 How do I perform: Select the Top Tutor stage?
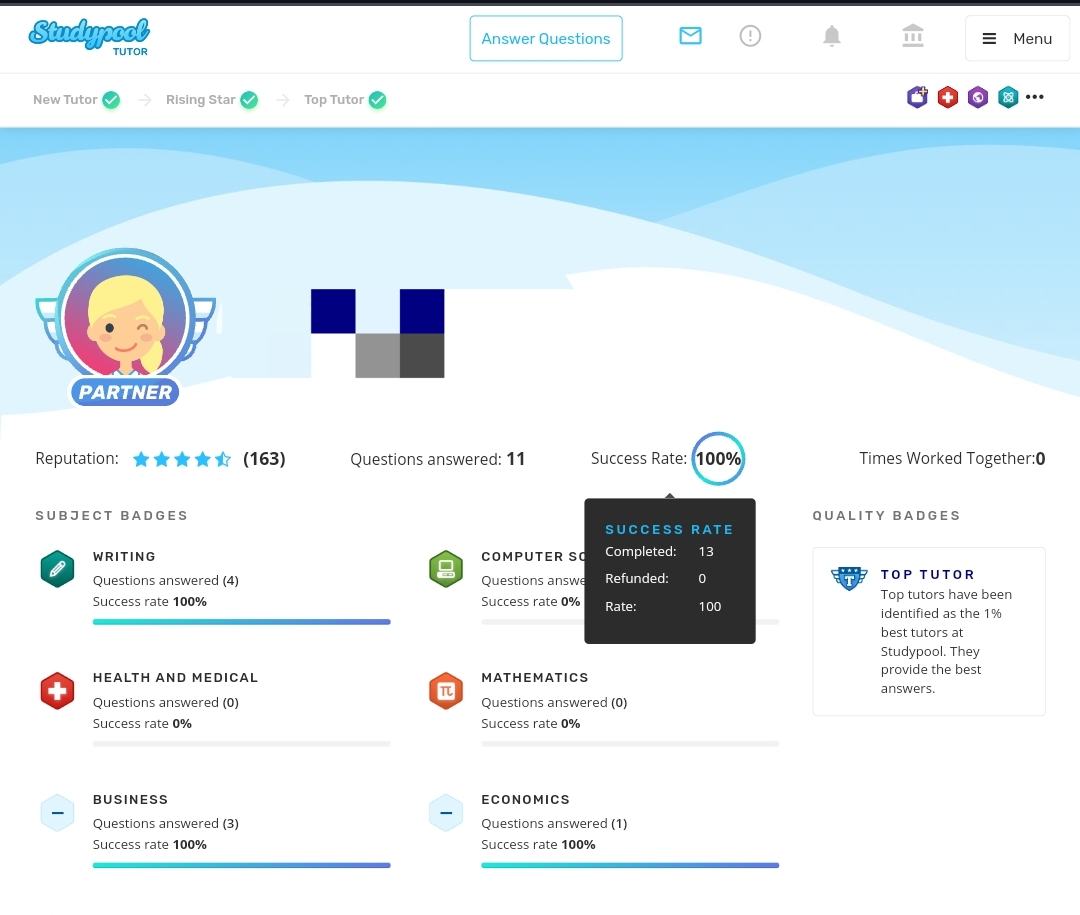[x=334, y=100]
